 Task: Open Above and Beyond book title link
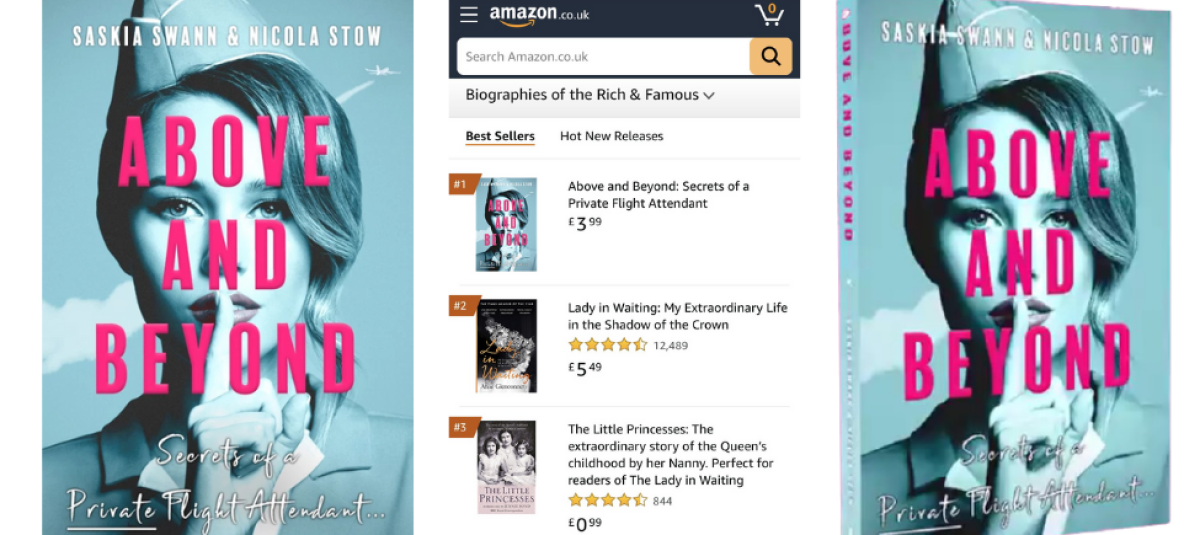pyautogui.click(x=658, y=194)
